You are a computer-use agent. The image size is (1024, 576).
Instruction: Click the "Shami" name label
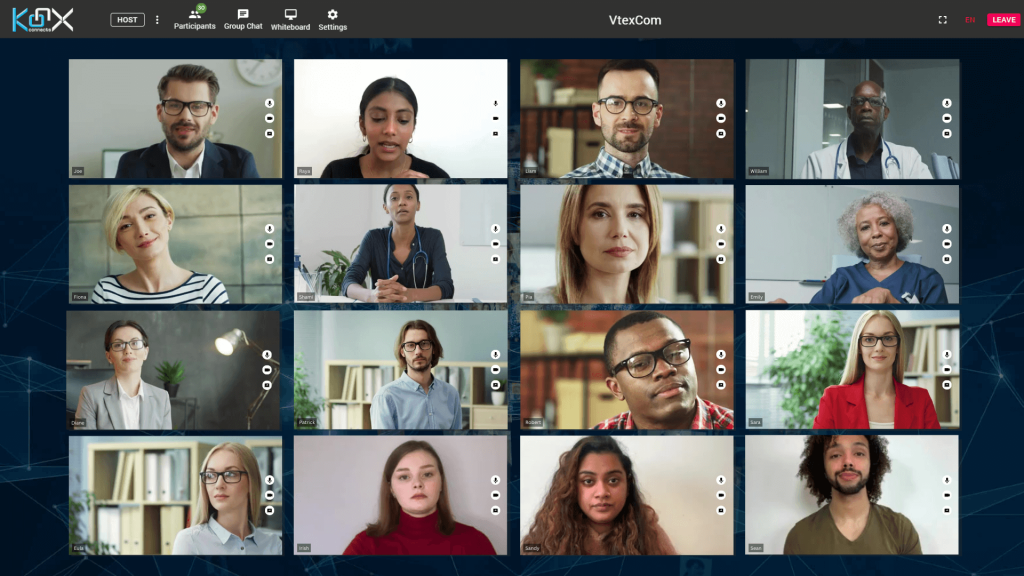coord(306,297)
